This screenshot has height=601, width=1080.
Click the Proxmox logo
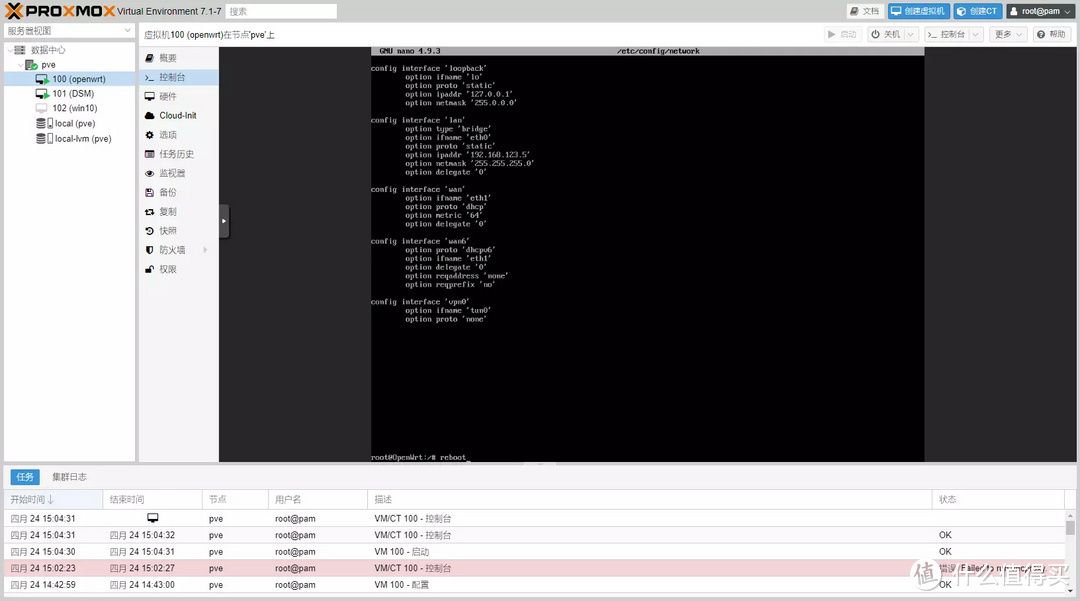coord(60,11)
